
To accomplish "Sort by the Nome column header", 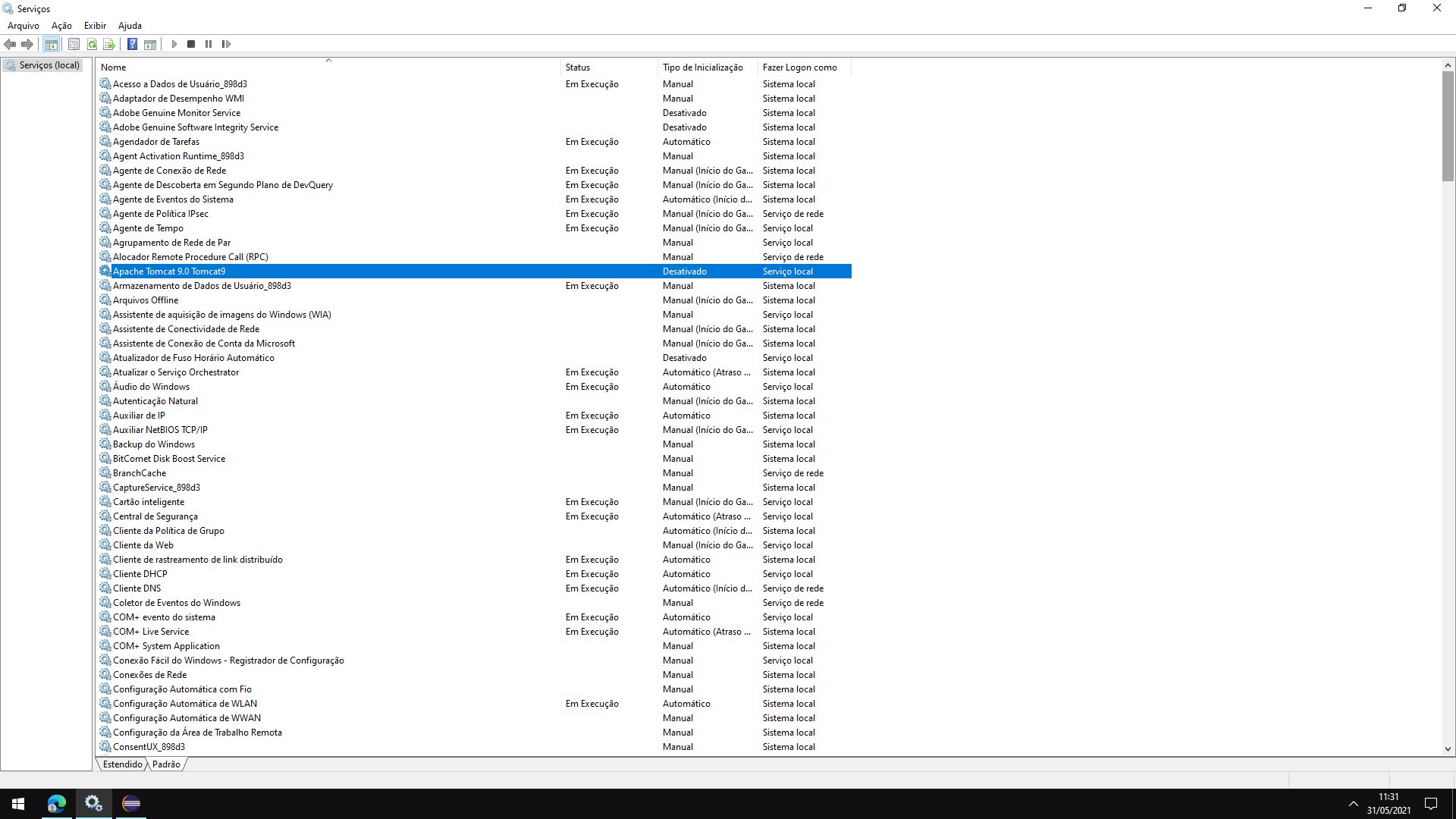I will (328, 67).
